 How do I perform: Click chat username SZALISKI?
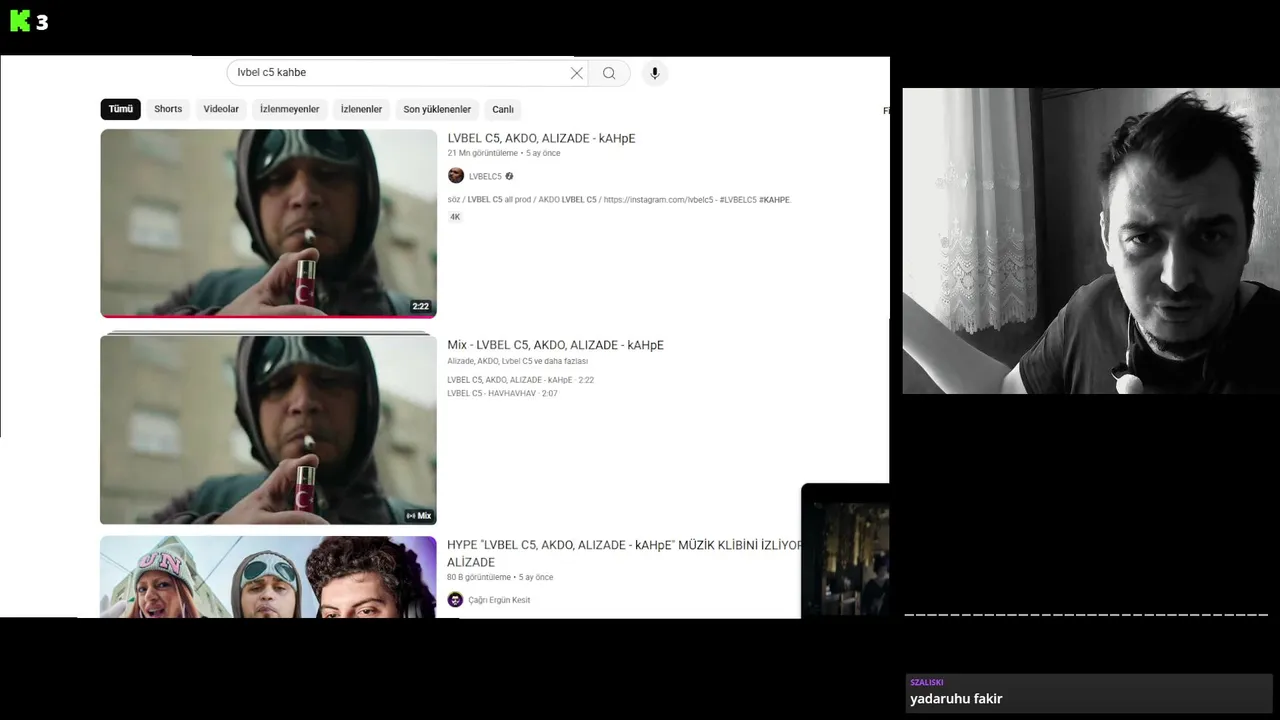point(927,682)
